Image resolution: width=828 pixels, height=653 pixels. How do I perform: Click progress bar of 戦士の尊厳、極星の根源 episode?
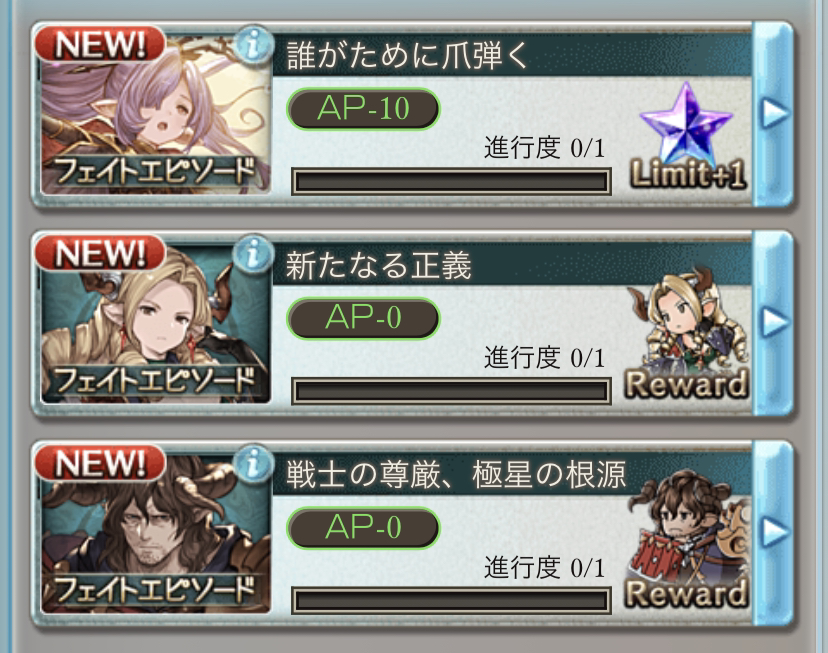(x=451, y=601)
